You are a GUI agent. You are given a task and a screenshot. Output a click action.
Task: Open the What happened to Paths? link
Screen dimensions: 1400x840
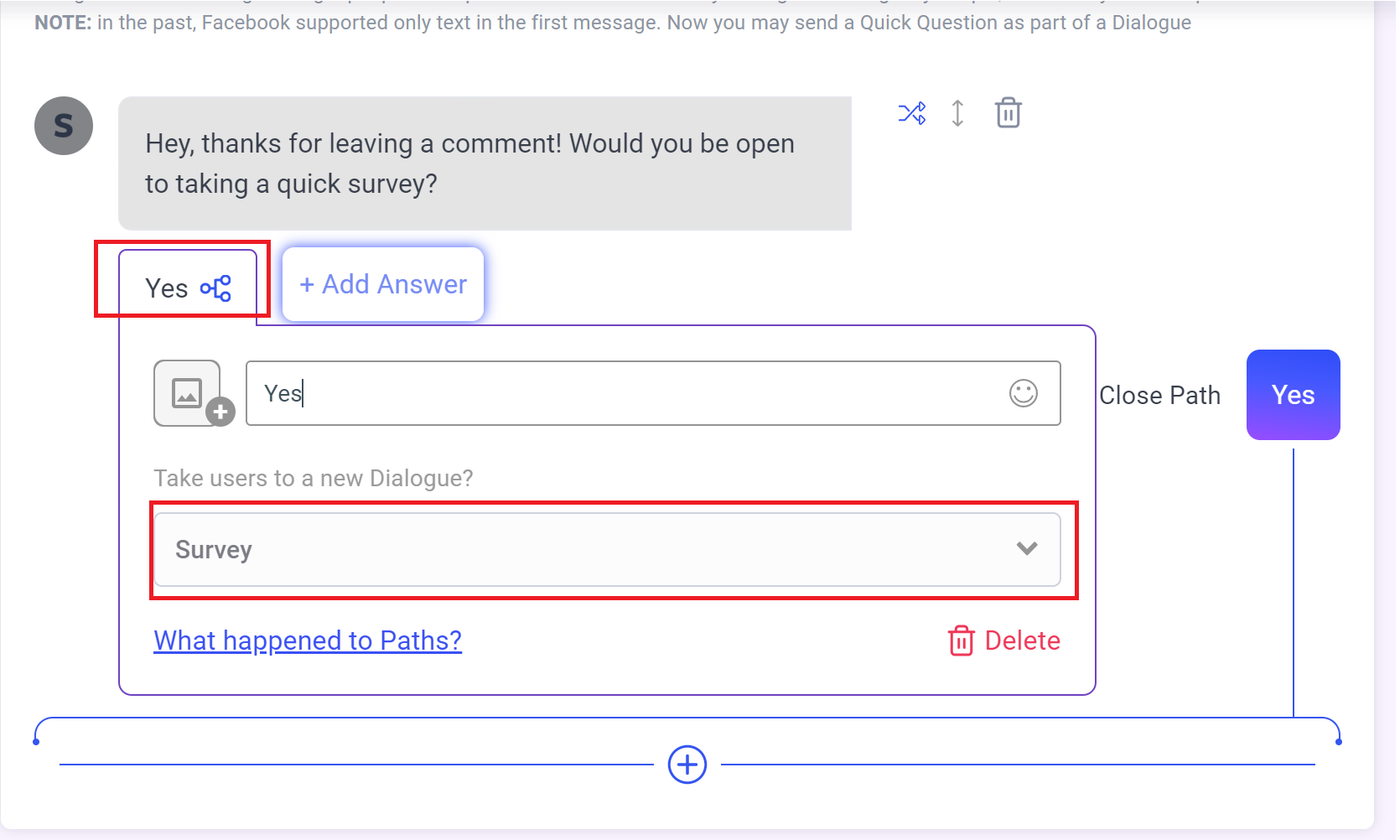pyautogui.click(x=308, y=640)
